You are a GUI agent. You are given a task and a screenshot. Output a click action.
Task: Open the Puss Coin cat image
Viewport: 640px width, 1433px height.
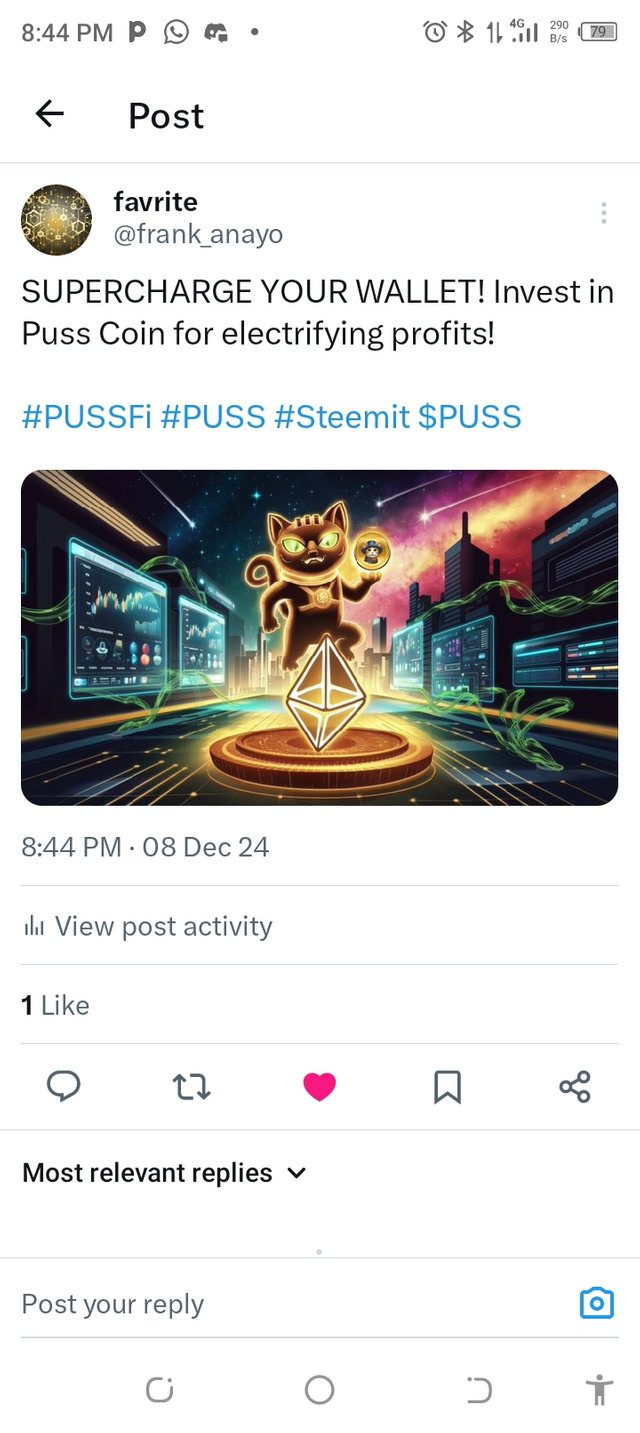[x=319, y=637]
